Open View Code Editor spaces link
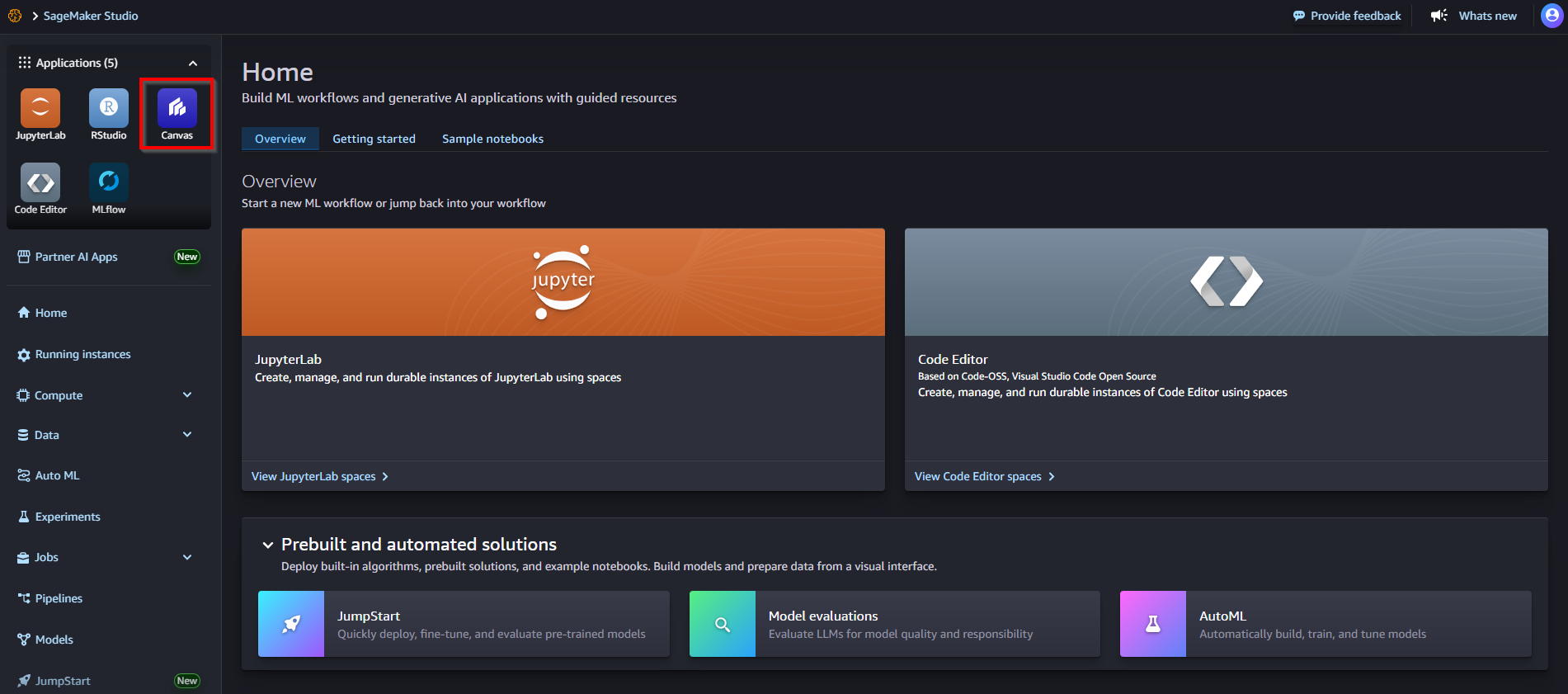Screen dimensions: 1568x694 click(984, 476)
